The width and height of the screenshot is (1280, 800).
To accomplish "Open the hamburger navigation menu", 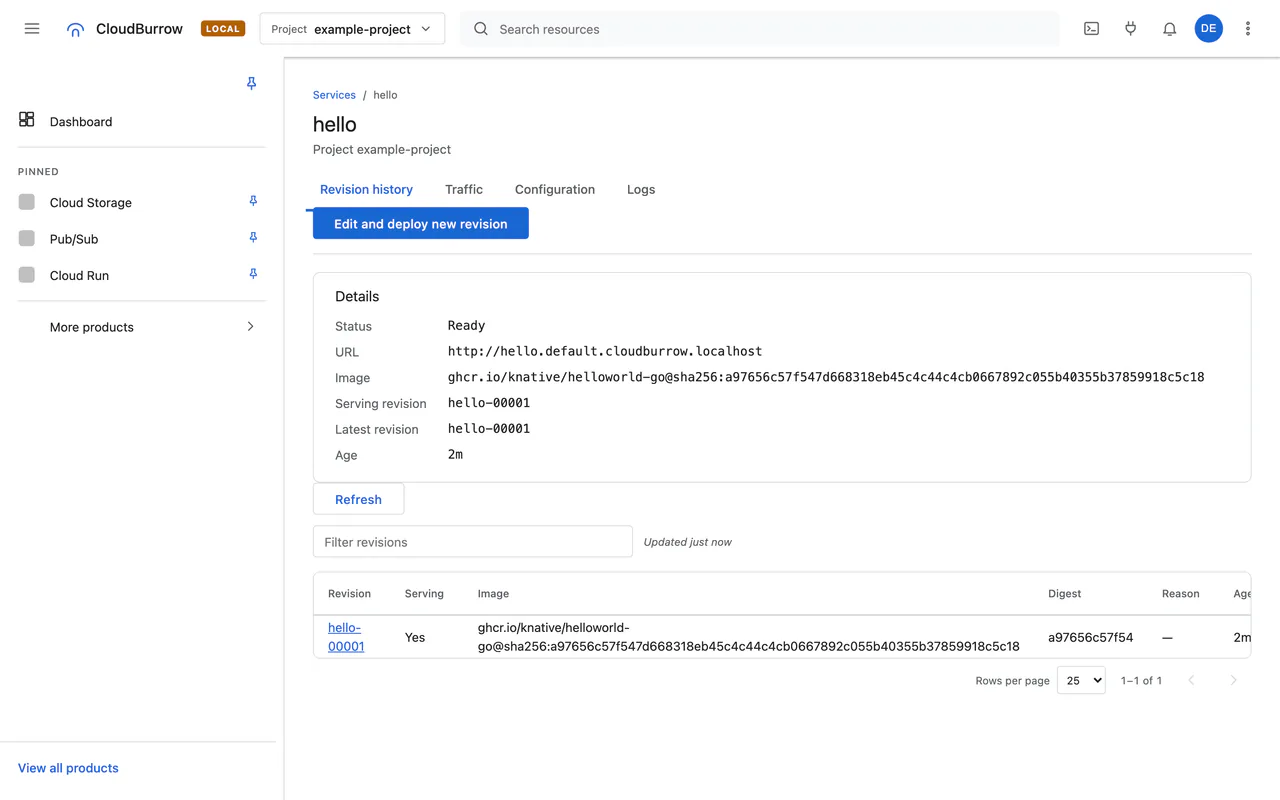I will [x=32, y=29].
